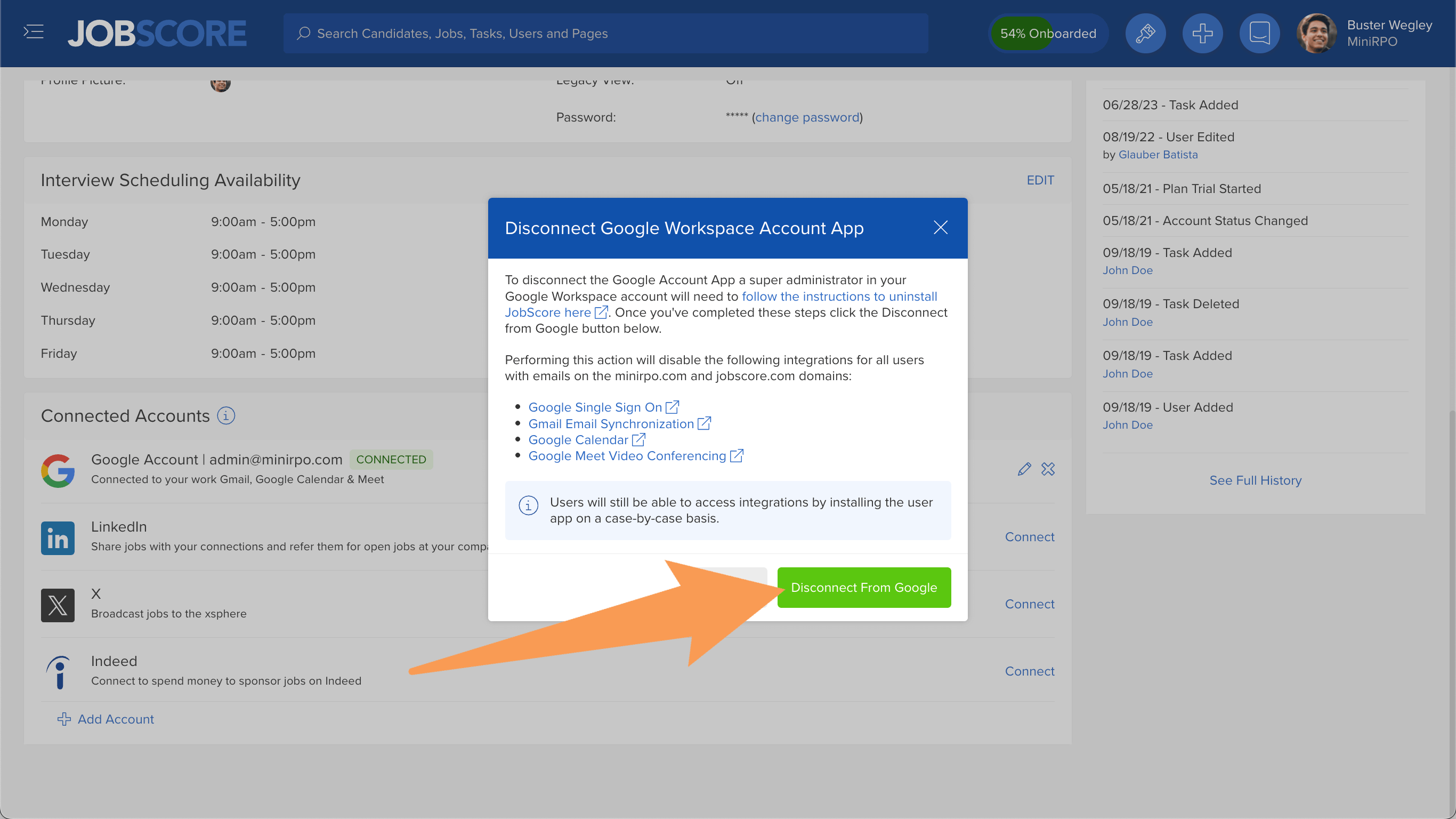The height and width of the screenshot is (819, 1456).
Task: Click John Doe under 09/18/19 Task Deleted
Action: tap(1128, 322)
